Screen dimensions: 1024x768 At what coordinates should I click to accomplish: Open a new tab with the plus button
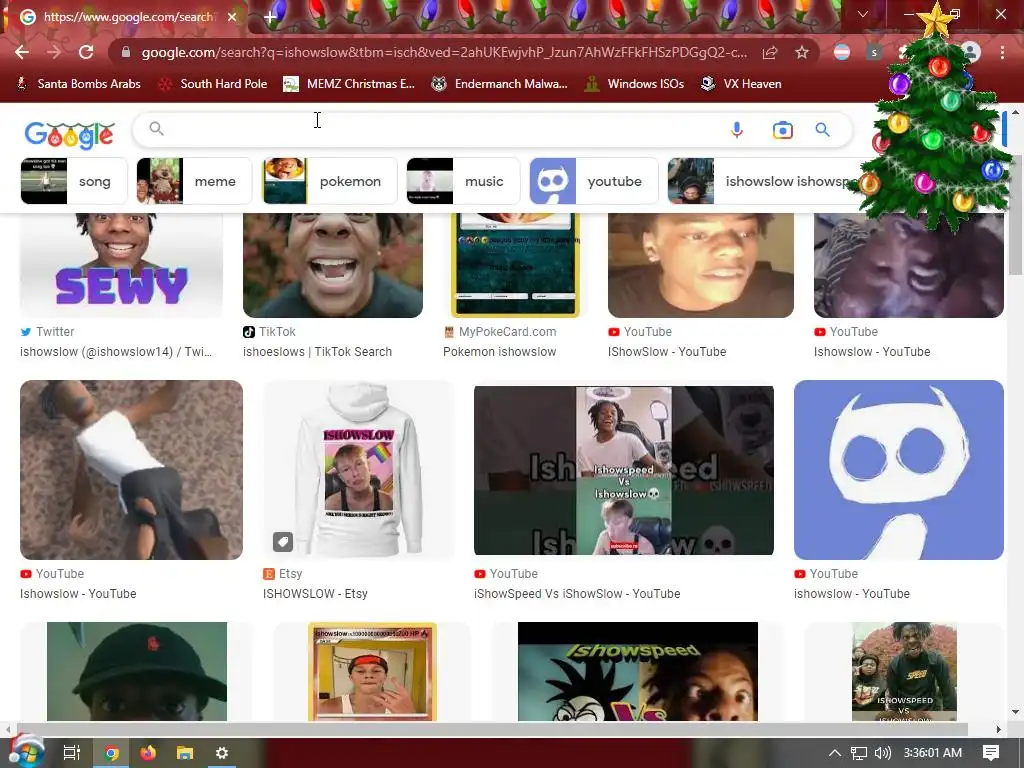270,17
